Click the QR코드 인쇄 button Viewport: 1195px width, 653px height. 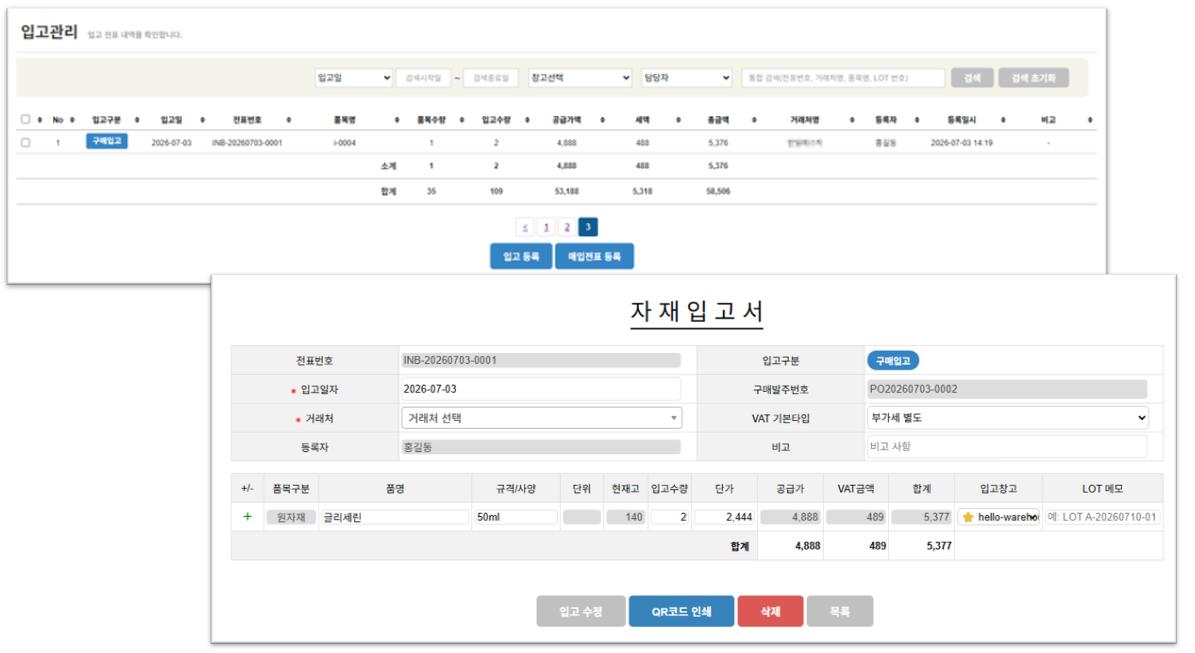tap(681, 611)
